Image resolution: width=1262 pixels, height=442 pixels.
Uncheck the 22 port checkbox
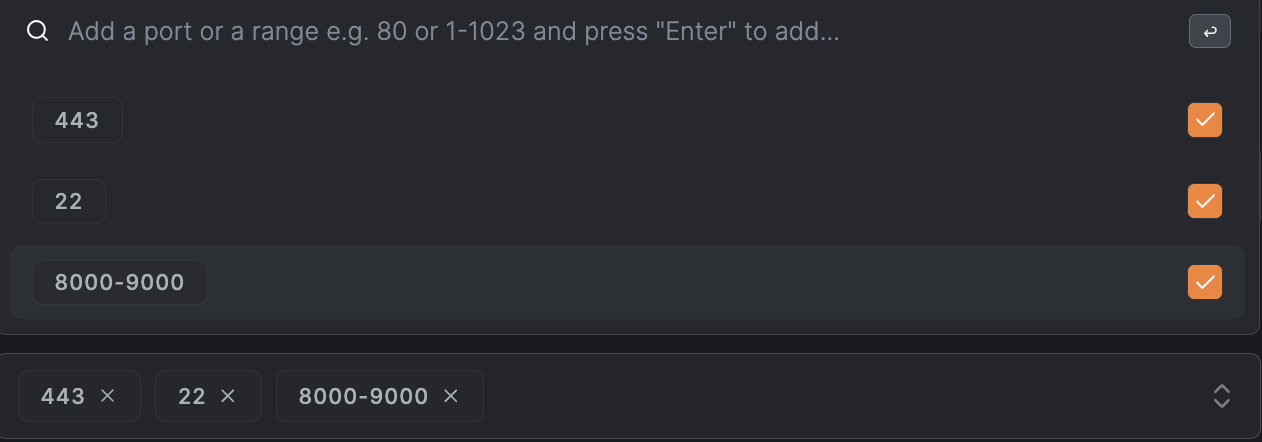coord(1204,201)
